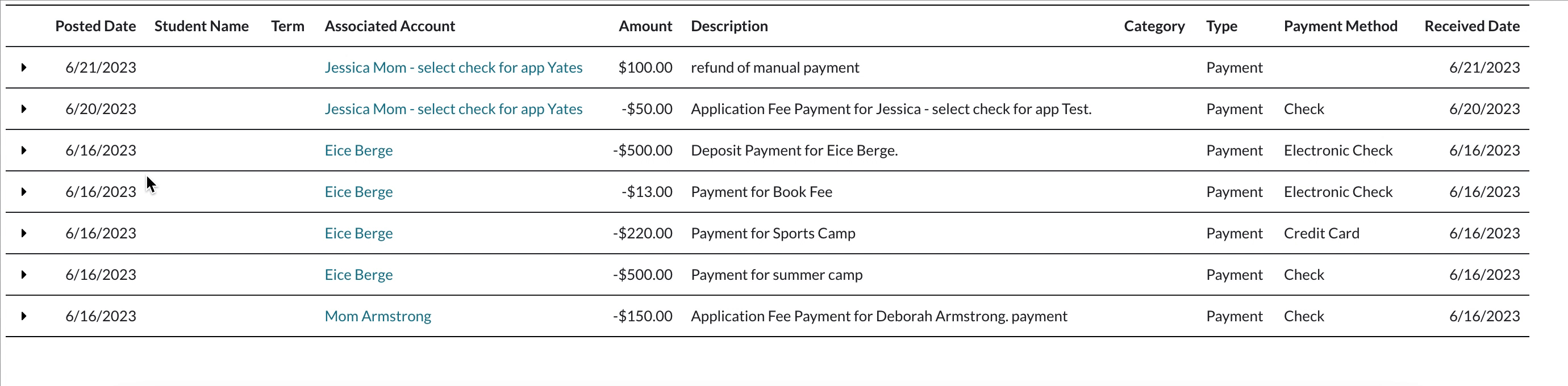
Task: Open Eice Berge account on Deposit Payment row
Action: tap(358, 150)
